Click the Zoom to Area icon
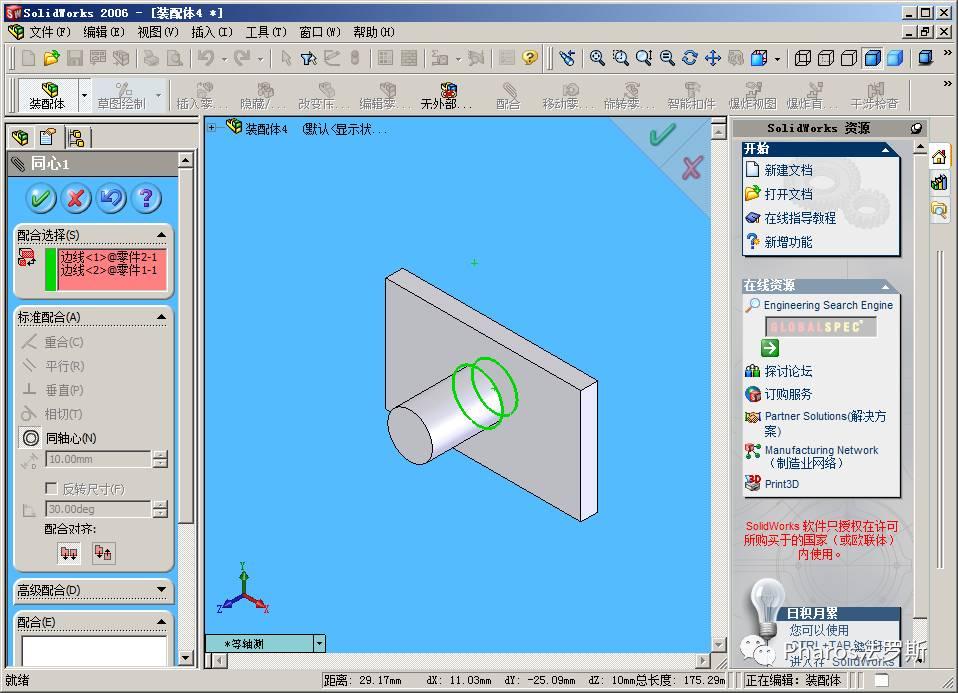Screen dimensions: 958x693 coord(620,58)
